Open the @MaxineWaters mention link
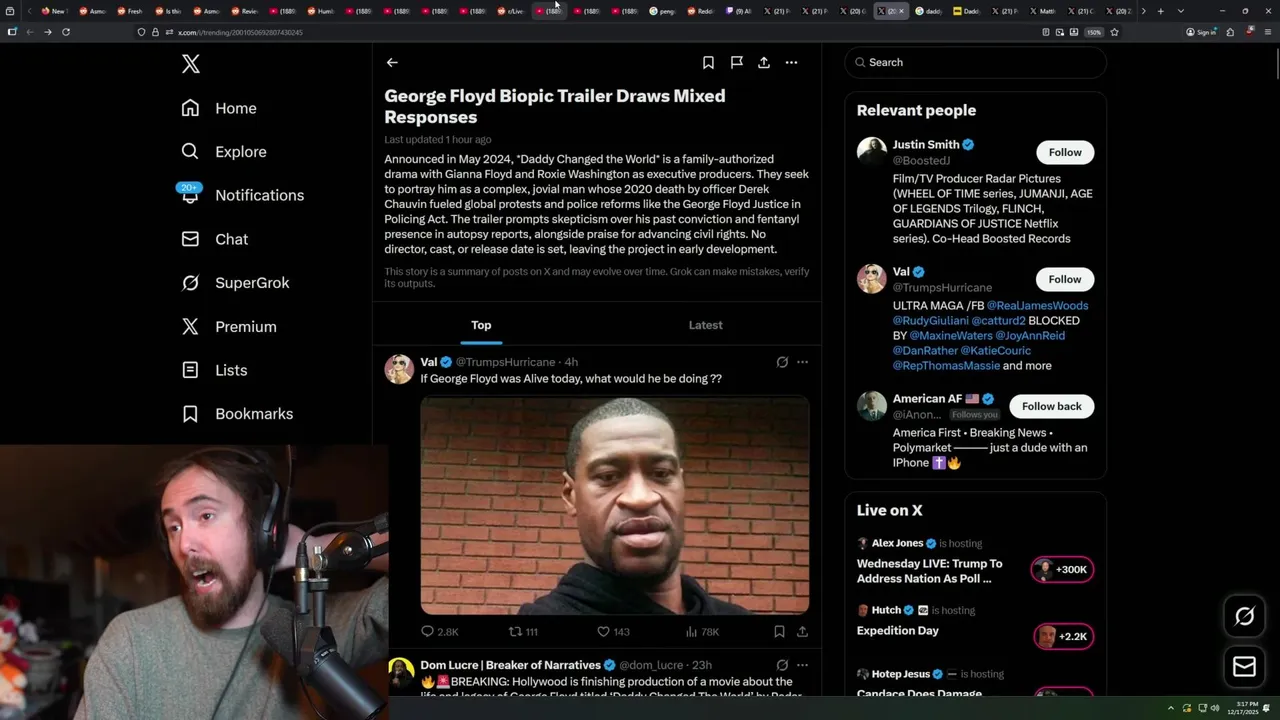 pos(951,336)
